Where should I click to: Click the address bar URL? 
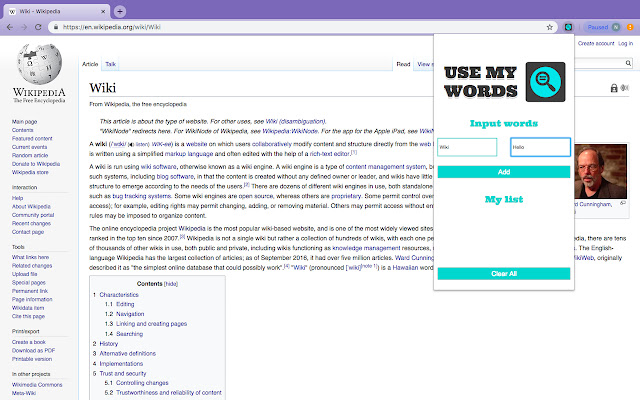111,27
